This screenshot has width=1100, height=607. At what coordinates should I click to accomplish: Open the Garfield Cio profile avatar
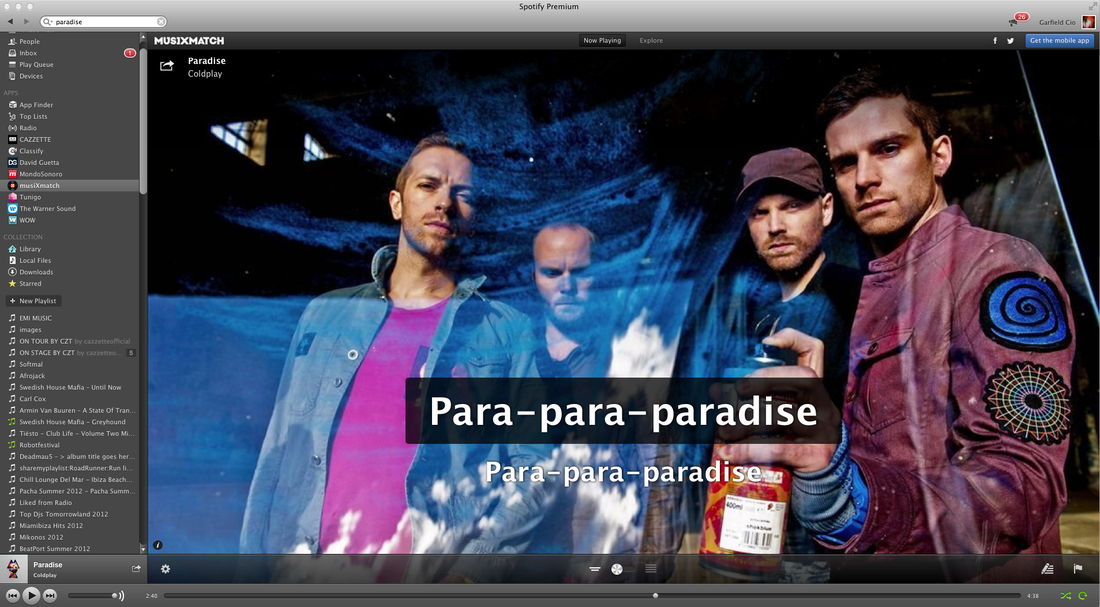tap(1087, 22)
